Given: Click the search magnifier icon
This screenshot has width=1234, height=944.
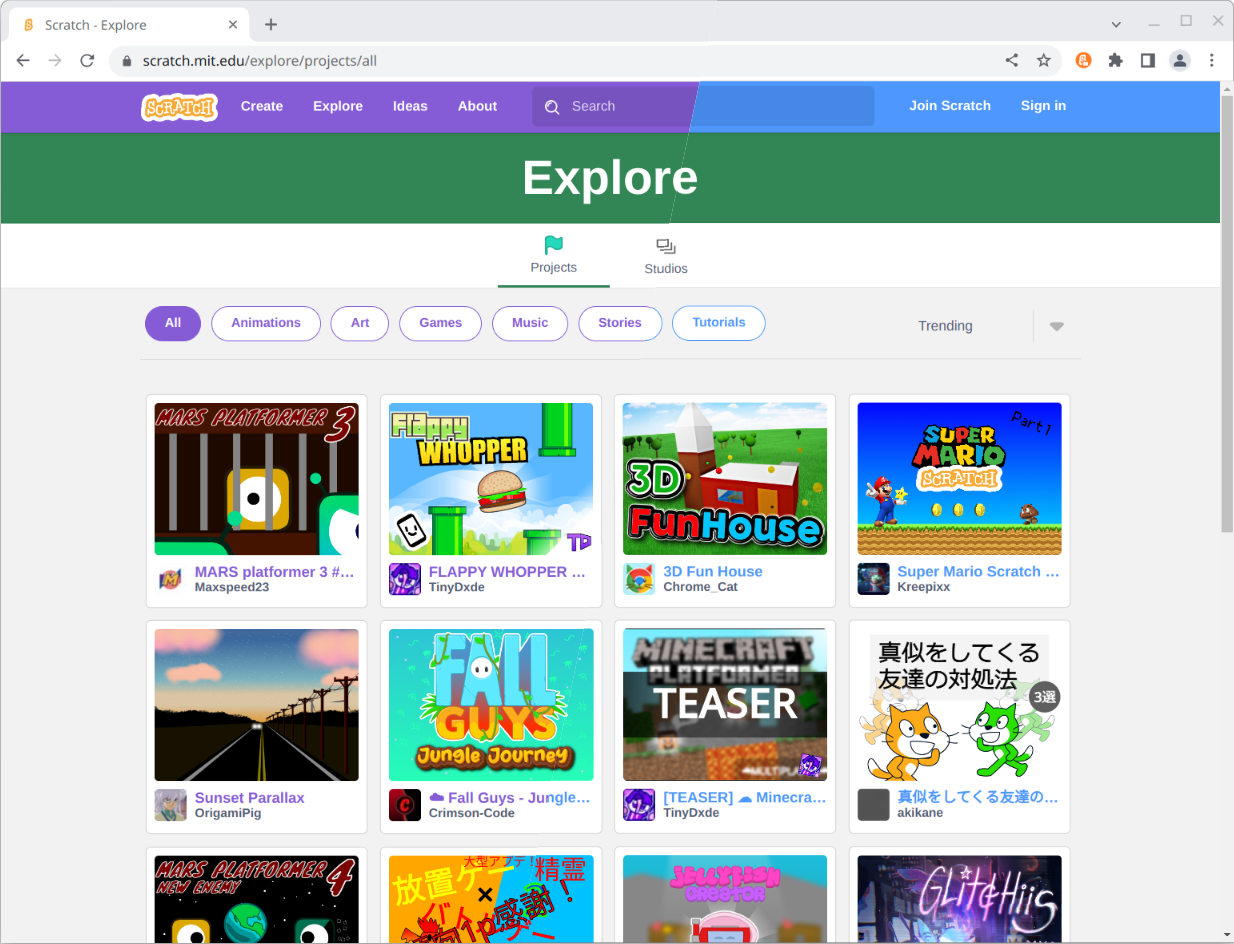Looking at the screenshot, I should point(552,107).
